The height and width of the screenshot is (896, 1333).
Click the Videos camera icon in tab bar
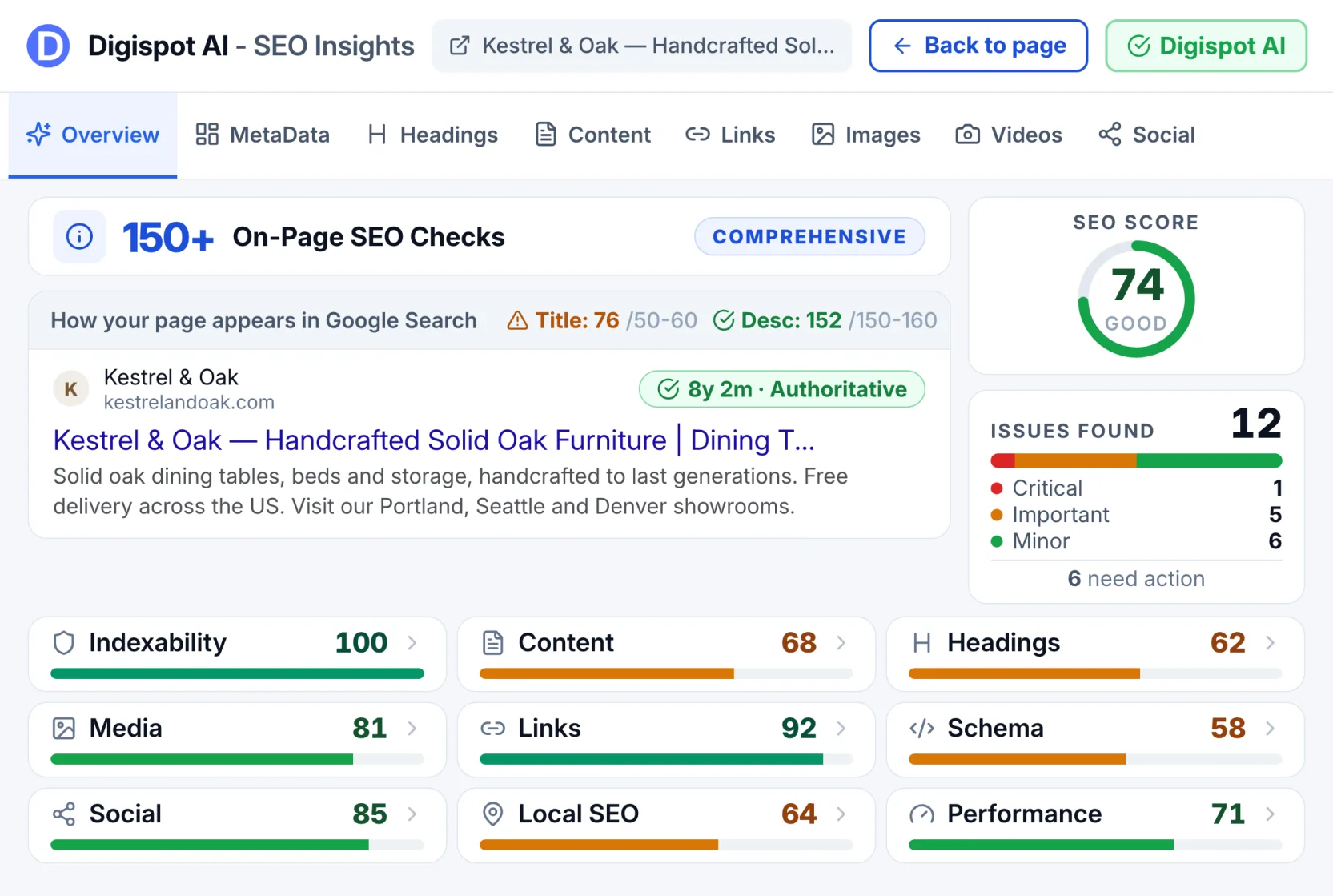(x=967, y=135)
